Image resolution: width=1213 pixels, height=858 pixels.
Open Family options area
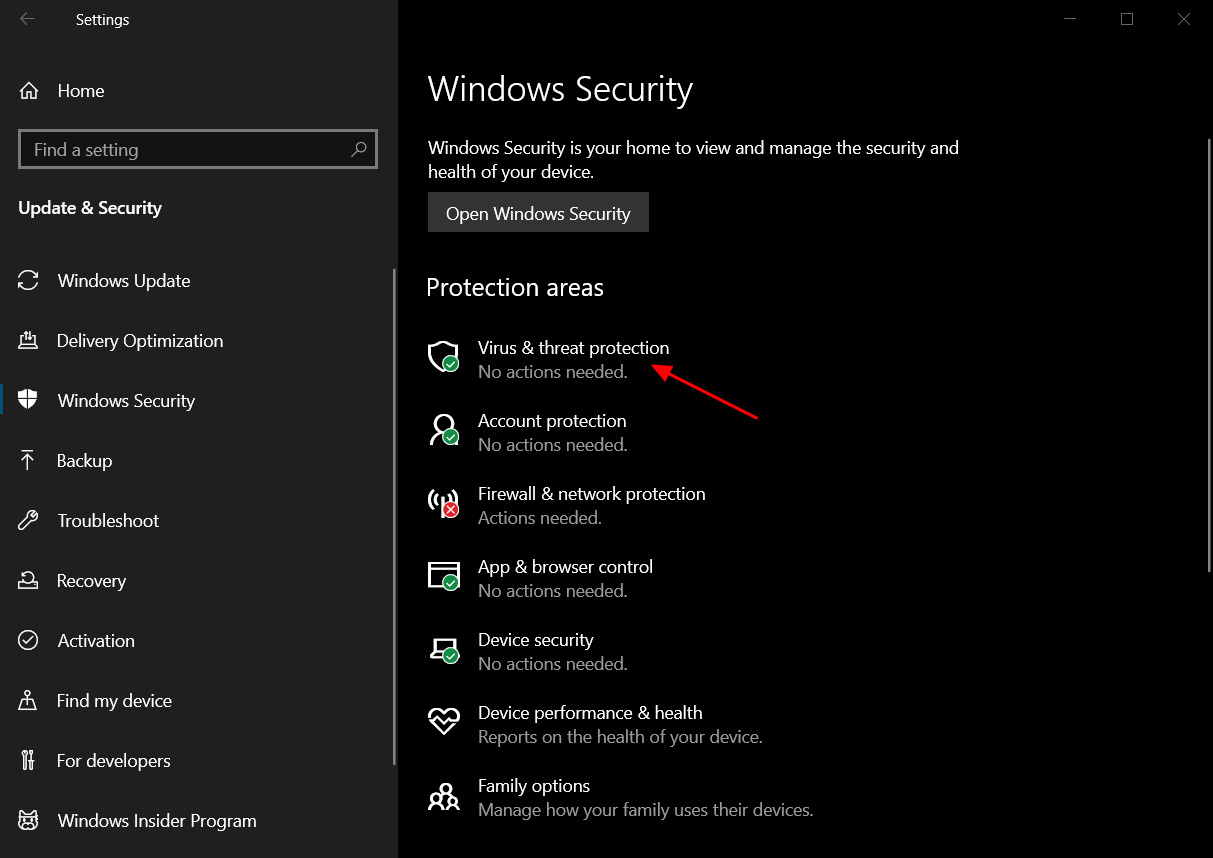coord(534,786)
